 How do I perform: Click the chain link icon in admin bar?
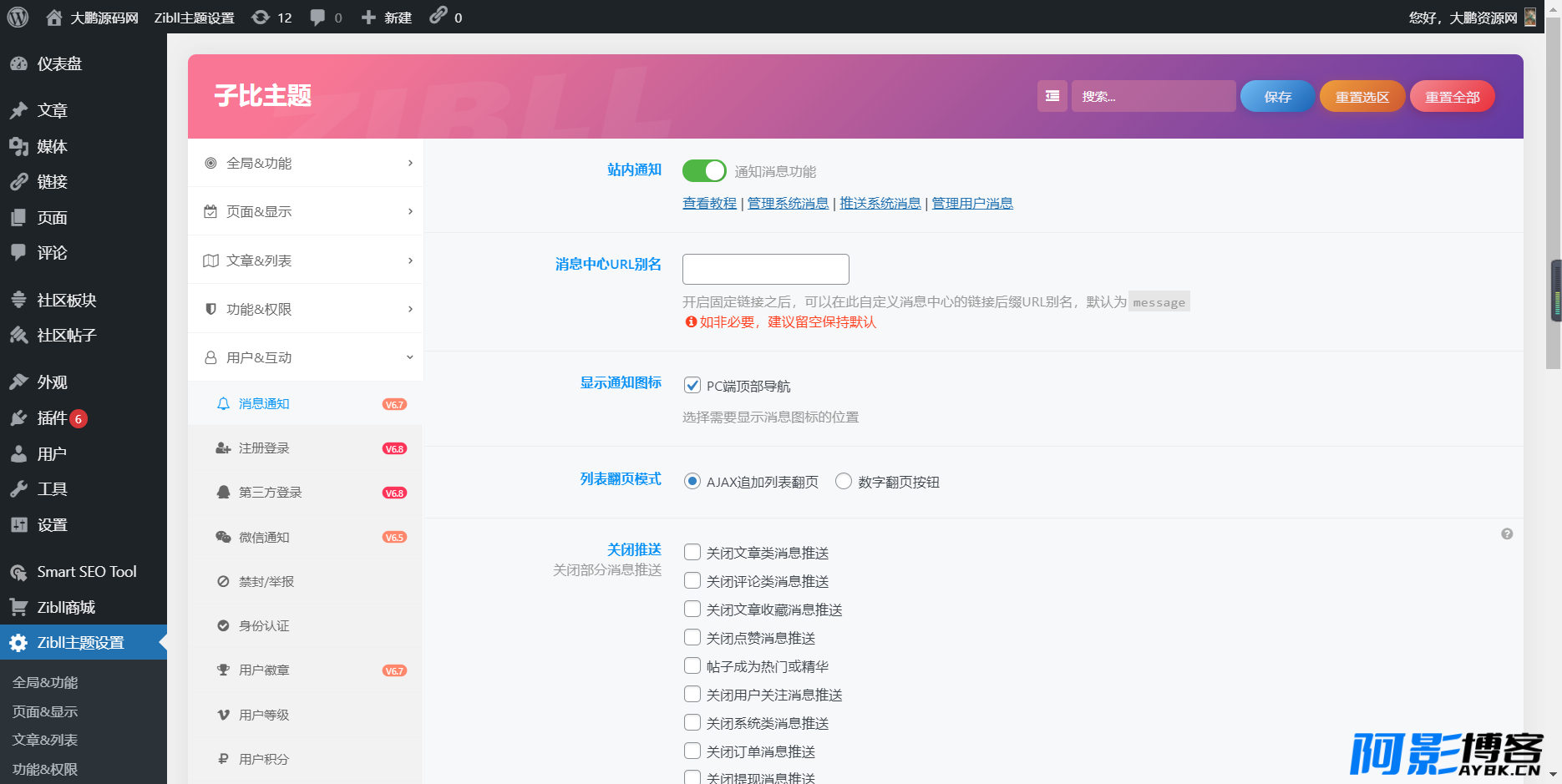(x=439, y=16)
